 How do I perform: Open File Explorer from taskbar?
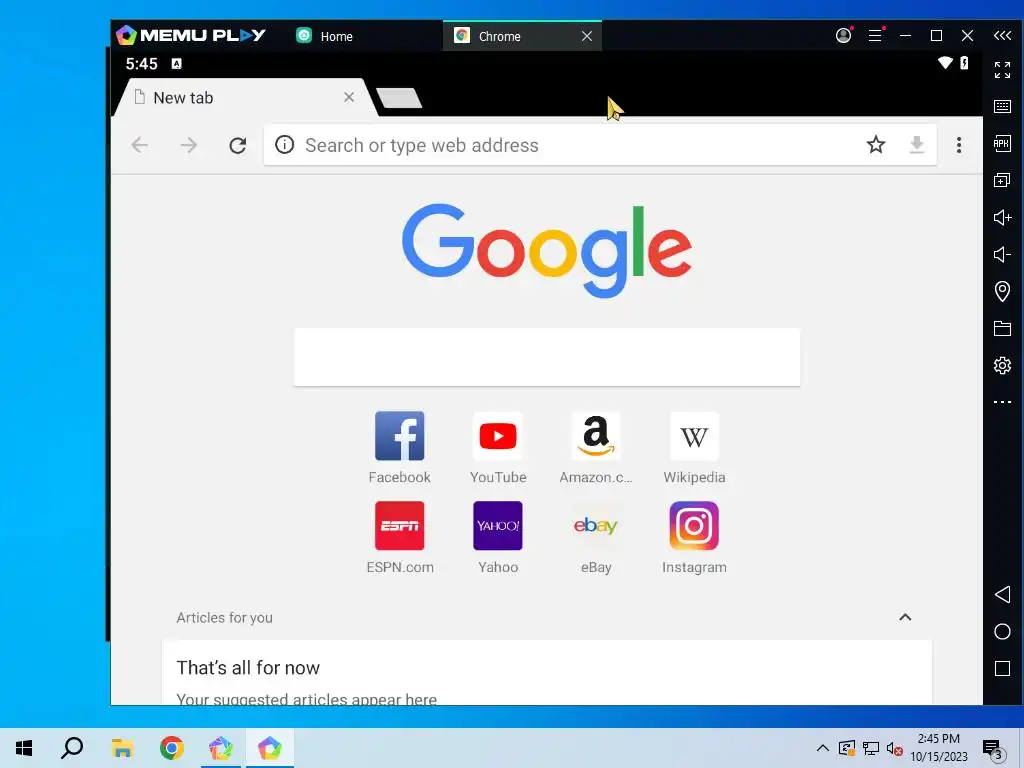click(122, 748)
